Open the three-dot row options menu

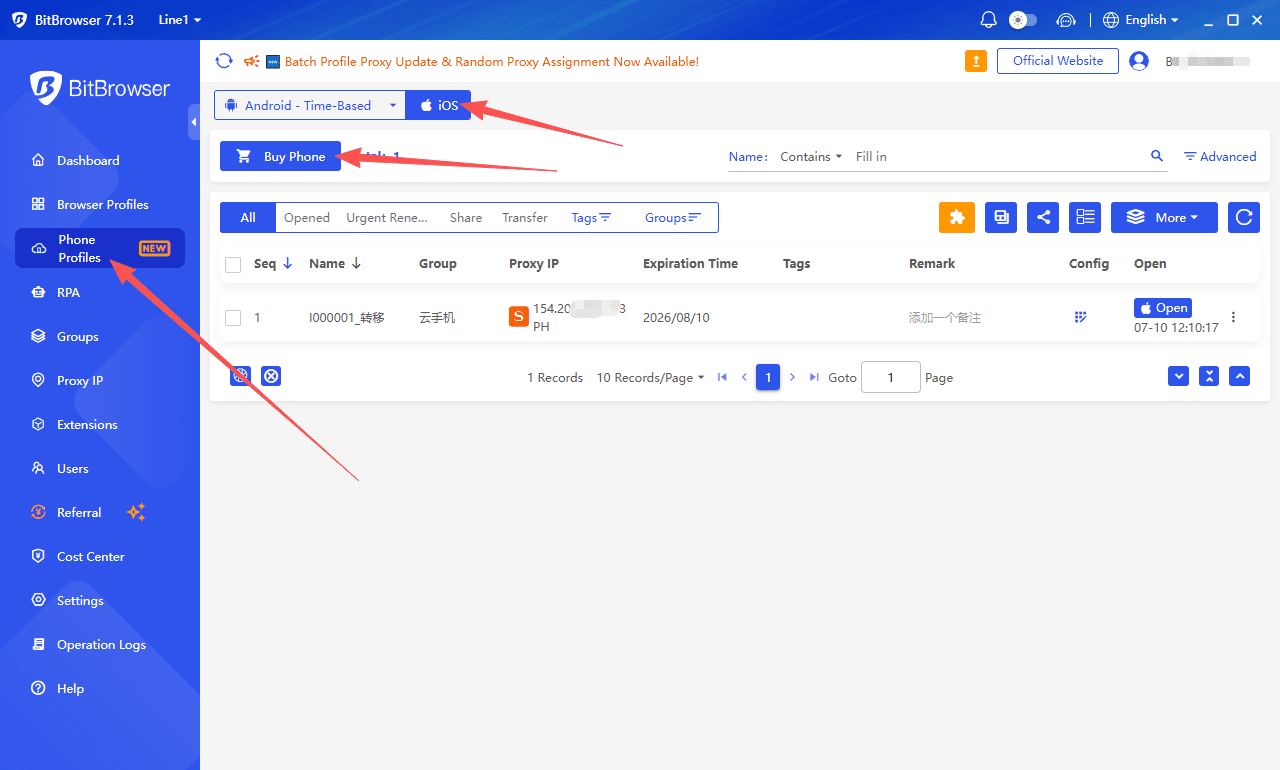click(x=1233, y=317)
